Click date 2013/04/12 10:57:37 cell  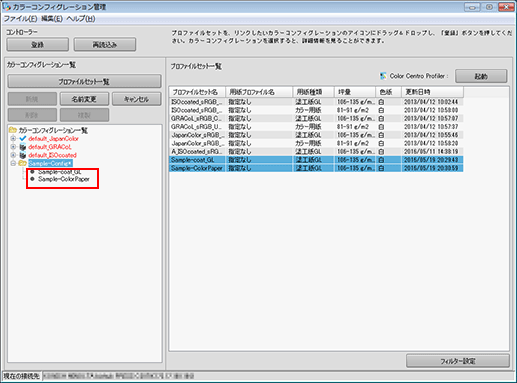click(x=431, y=127)
